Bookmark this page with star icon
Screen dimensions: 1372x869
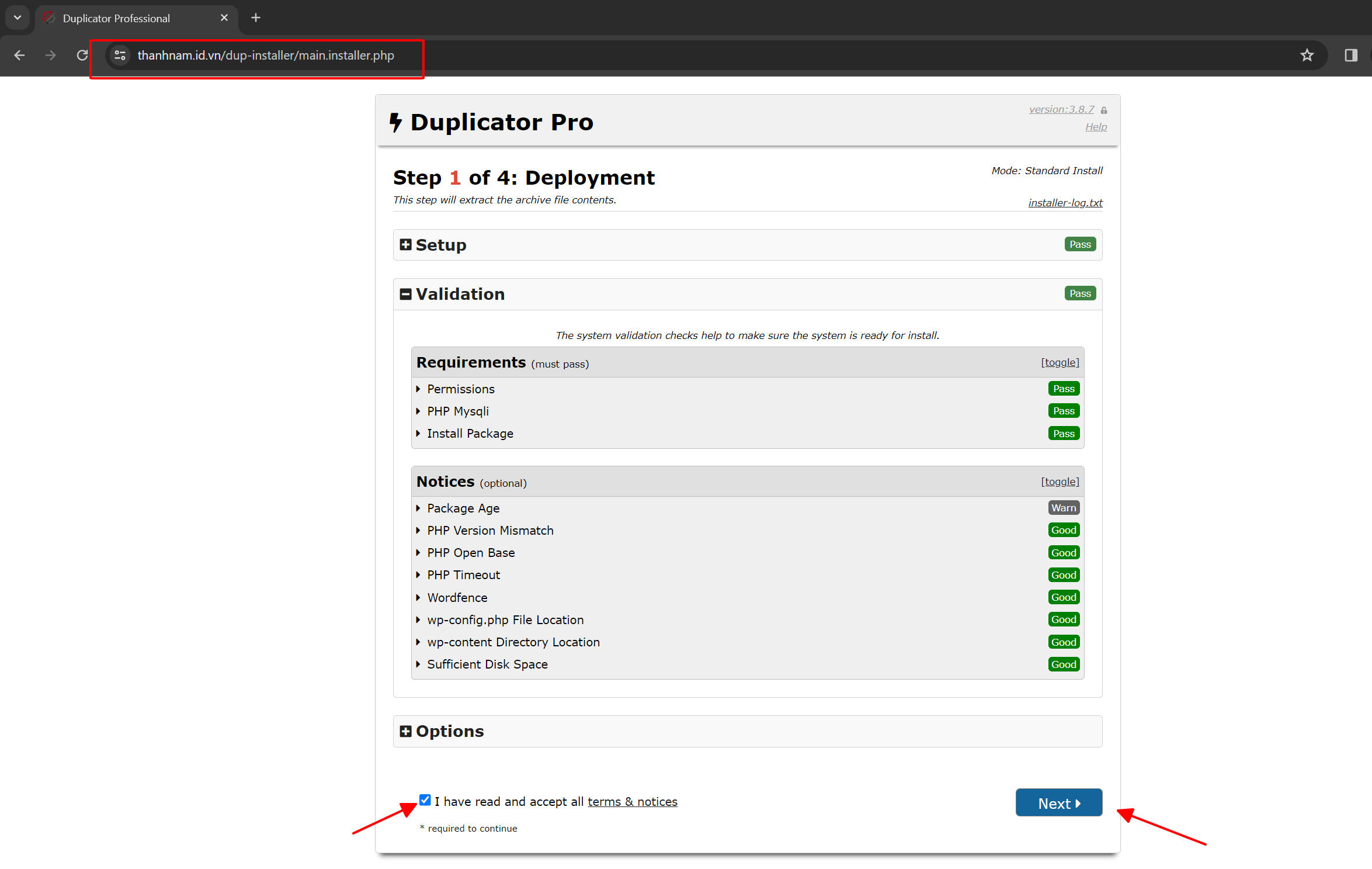tap(1307, 55)
